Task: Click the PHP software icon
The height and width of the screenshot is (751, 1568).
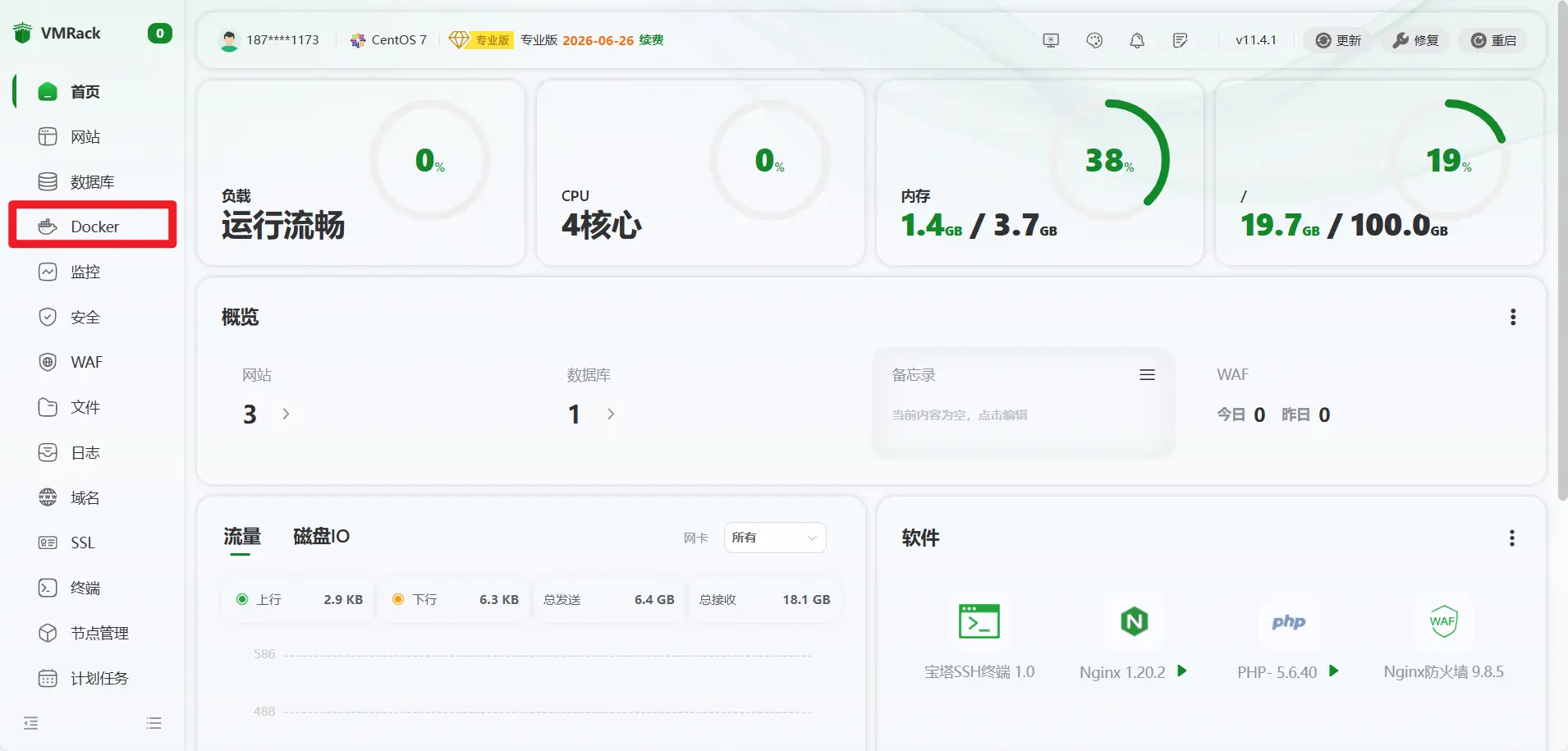Action: click(x=1288, y=621)
